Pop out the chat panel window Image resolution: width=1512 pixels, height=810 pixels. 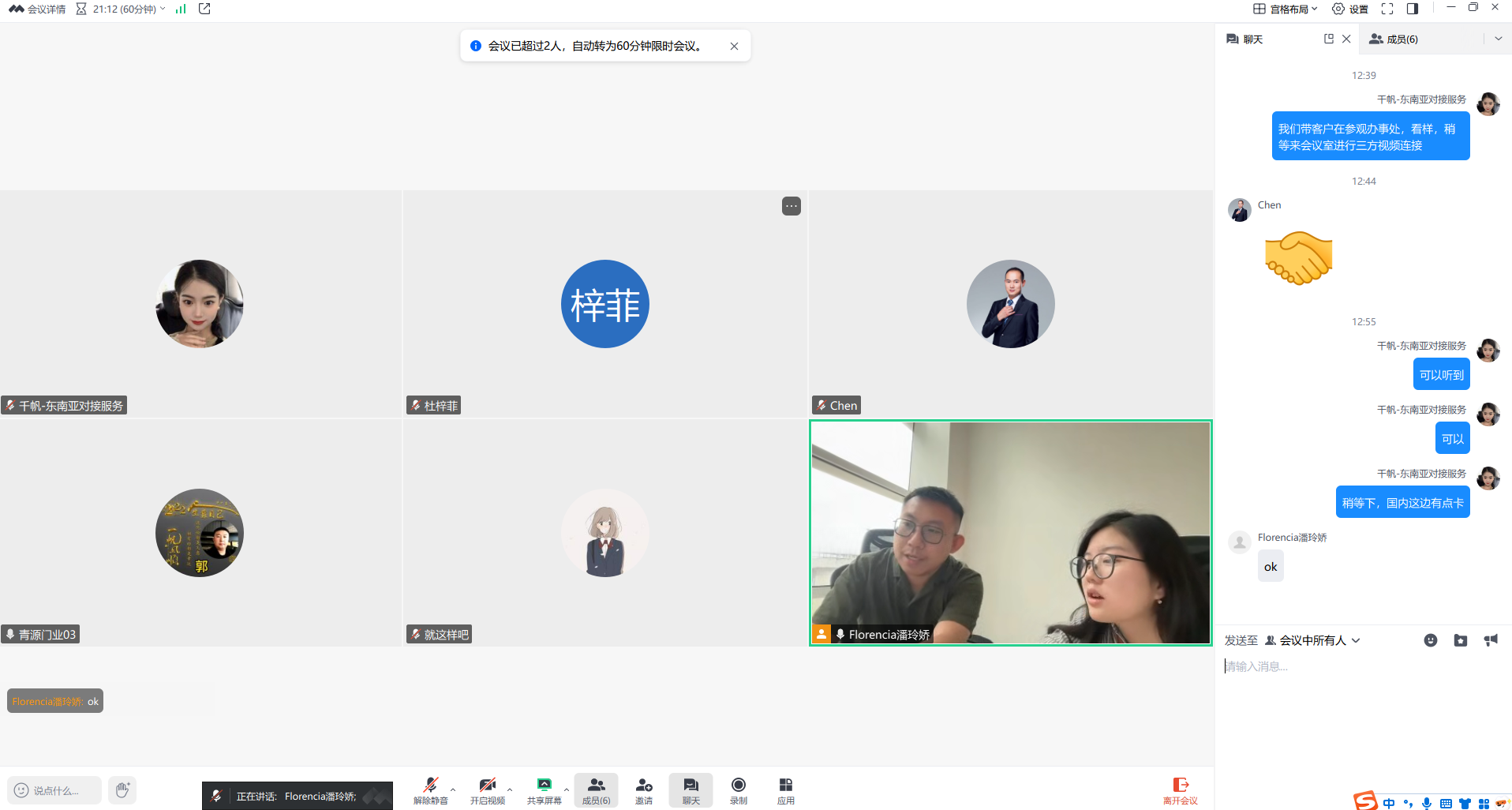click(1329, 39)
